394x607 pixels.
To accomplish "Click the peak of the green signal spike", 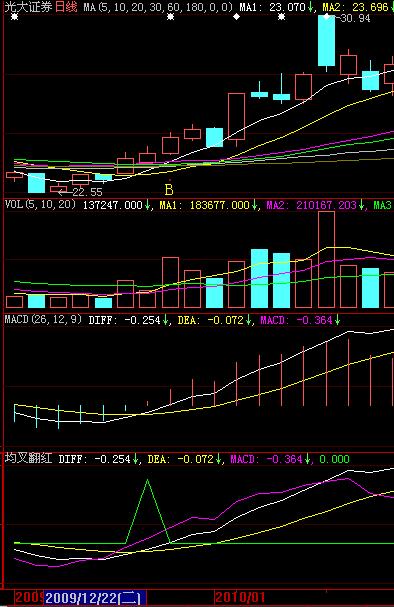I will point(147,480).
